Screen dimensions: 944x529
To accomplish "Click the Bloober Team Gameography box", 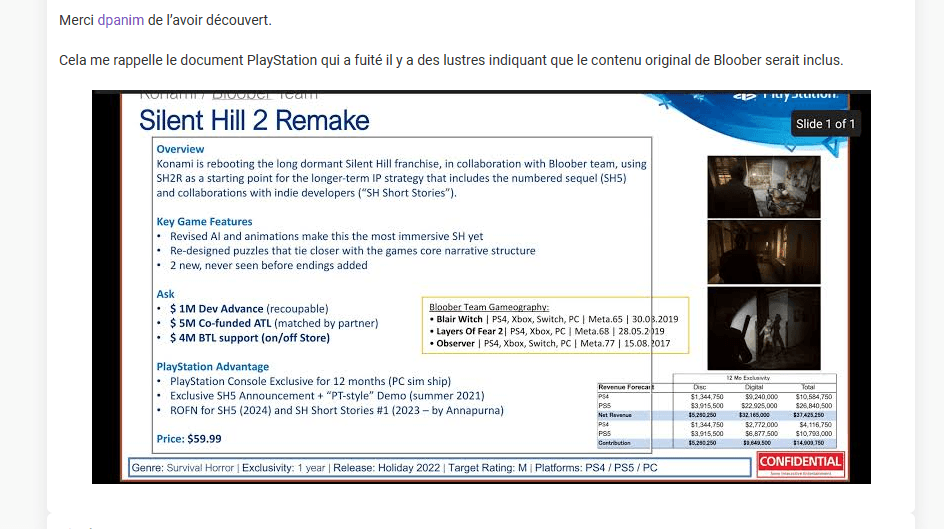I will 555,325.
